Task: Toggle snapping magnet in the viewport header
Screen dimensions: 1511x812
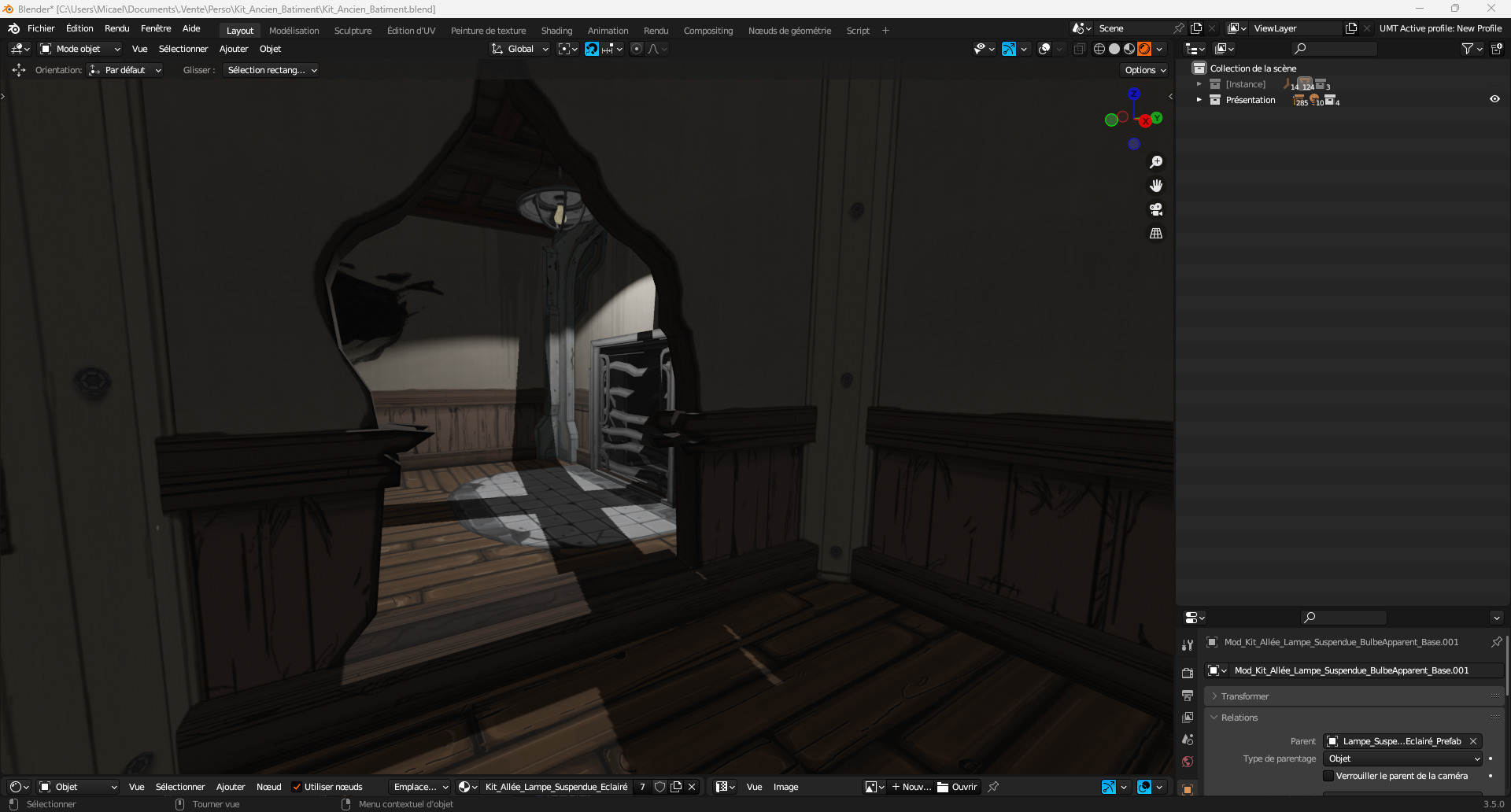Action: point(592,49)
